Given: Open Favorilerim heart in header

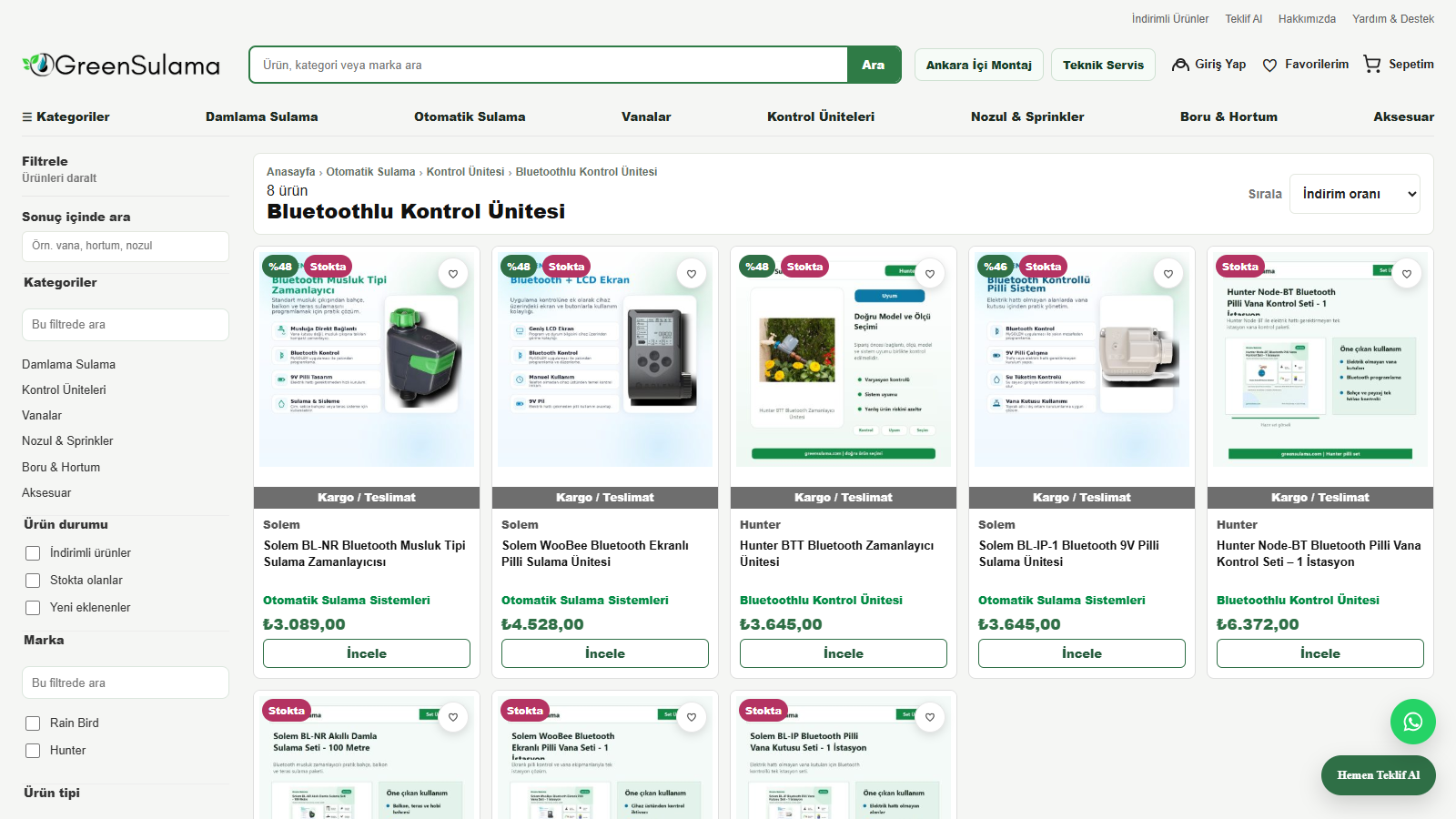Looking at the screenshot, I should (x=1305, y=65).
